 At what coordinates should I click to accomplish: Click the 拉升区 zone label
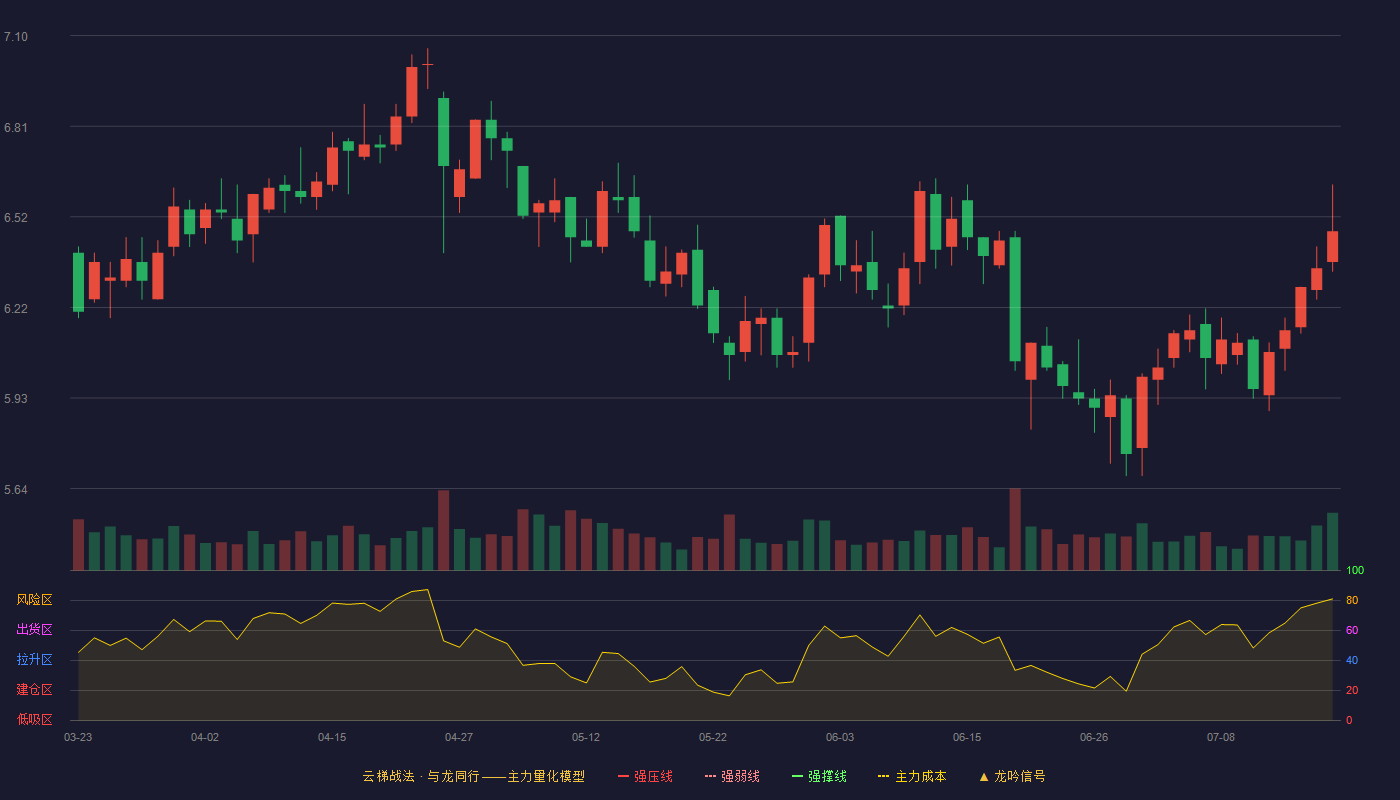tap(34, 660)
